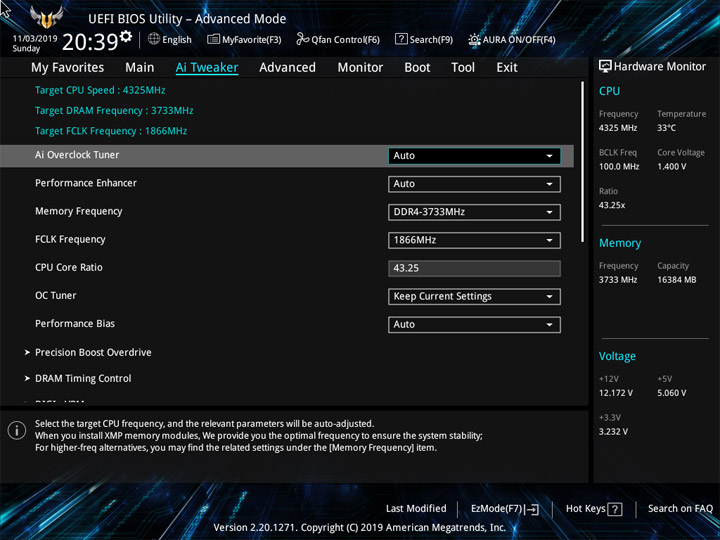
Task: Switch to the Main tab
Action: [x=140, y=68]
